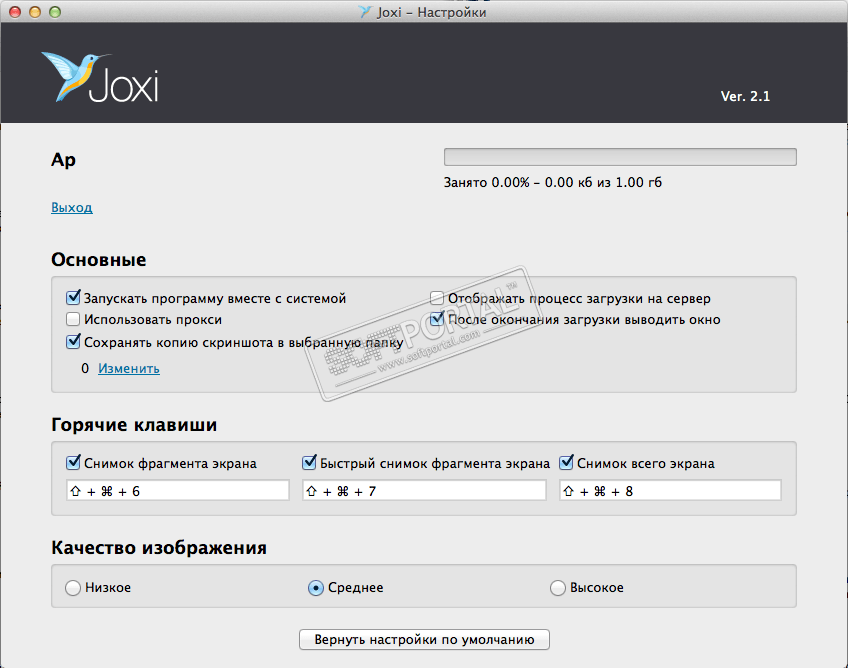Uncheck "Снимок всего экрана" hotkey
This screenshot has width=848, height=668.
(x=566, y=463)
